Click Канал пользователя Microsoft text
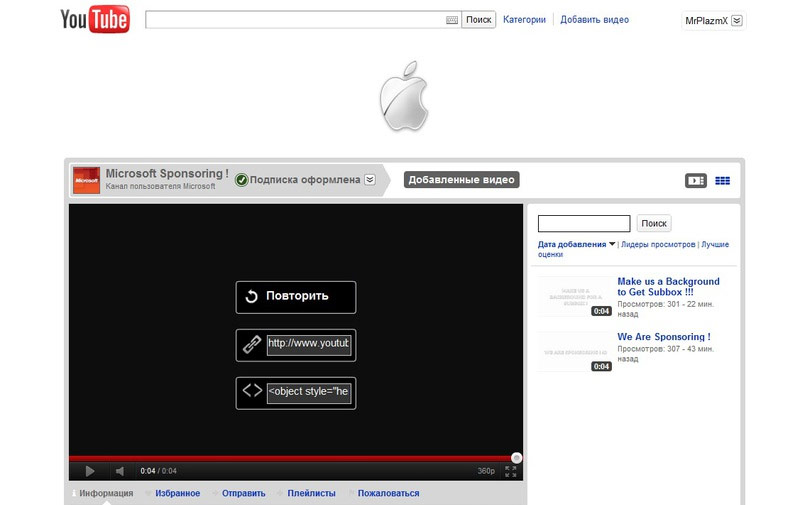 160,187
